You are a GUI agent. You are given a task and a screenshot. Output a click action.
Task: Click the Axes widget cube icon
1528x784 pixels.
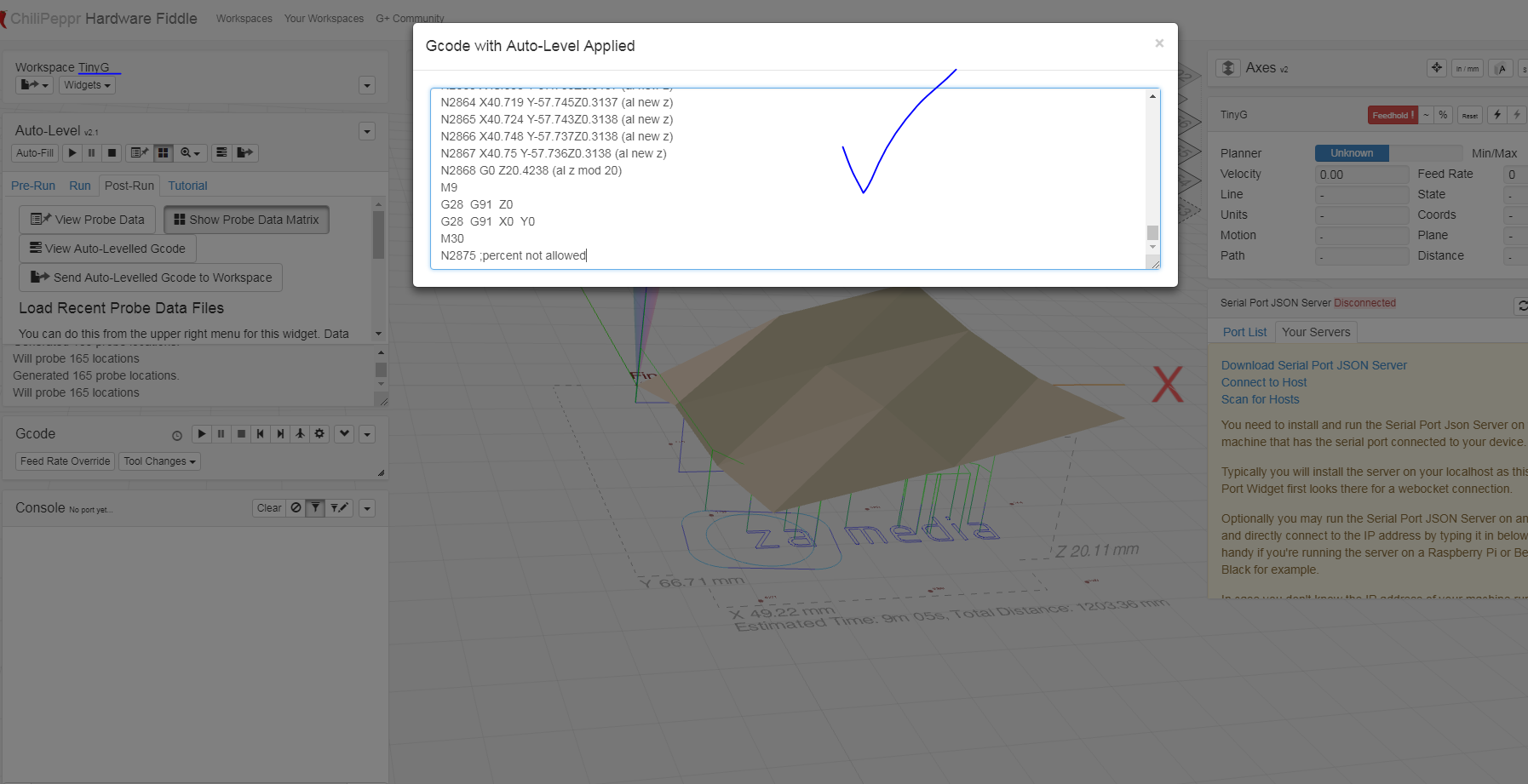click(x=1227, y=68)
